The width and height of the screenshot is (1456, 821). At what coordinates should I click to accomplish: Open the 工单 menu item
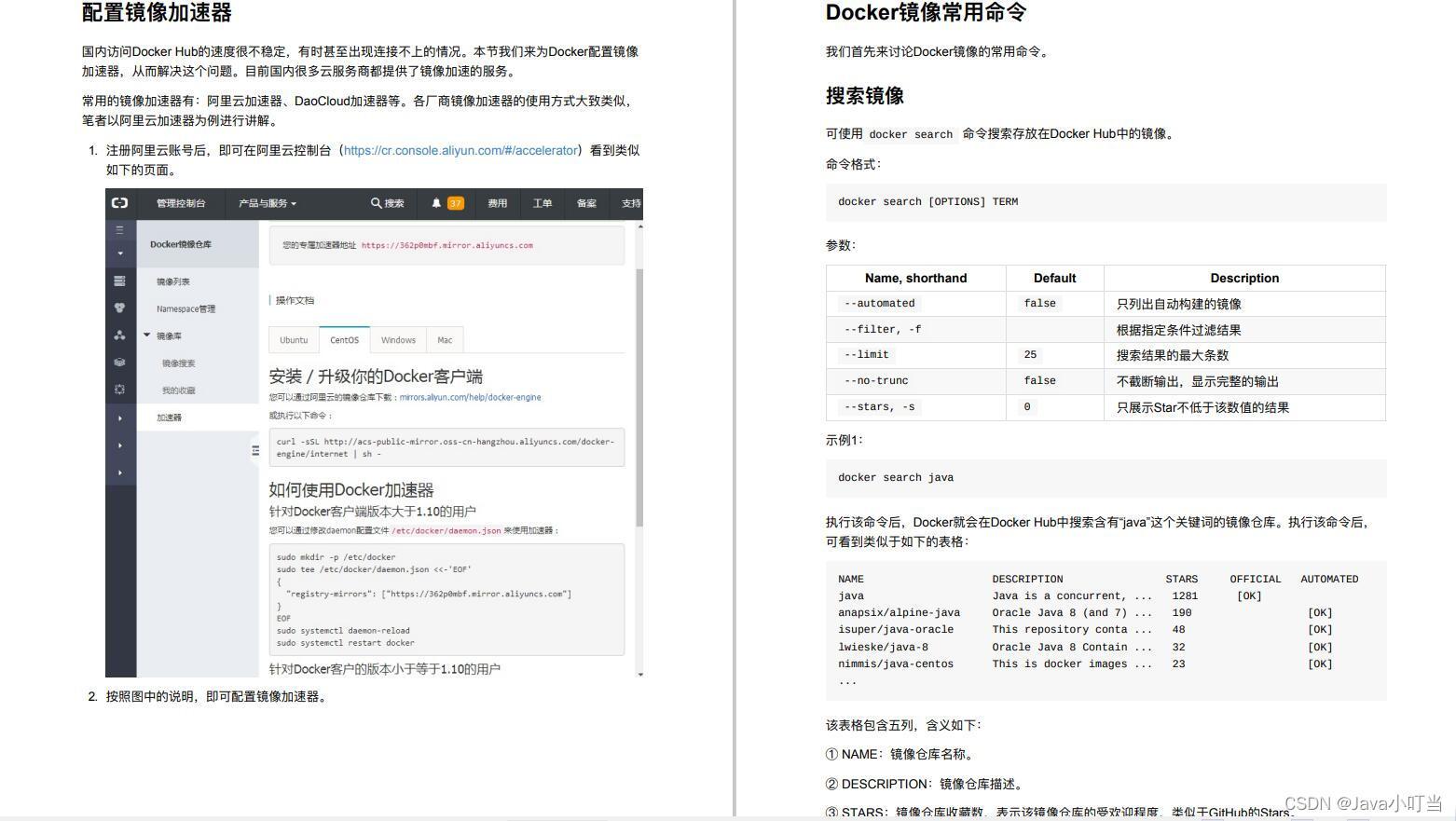click(x=543, y=203)
